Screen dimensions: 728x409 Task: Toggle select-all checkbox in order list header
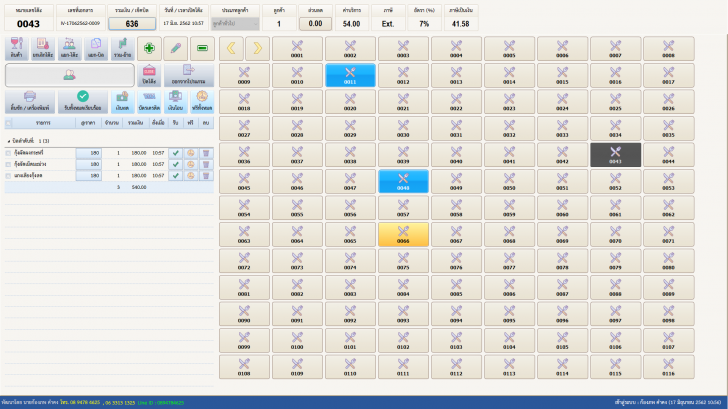tap(8, 123)
